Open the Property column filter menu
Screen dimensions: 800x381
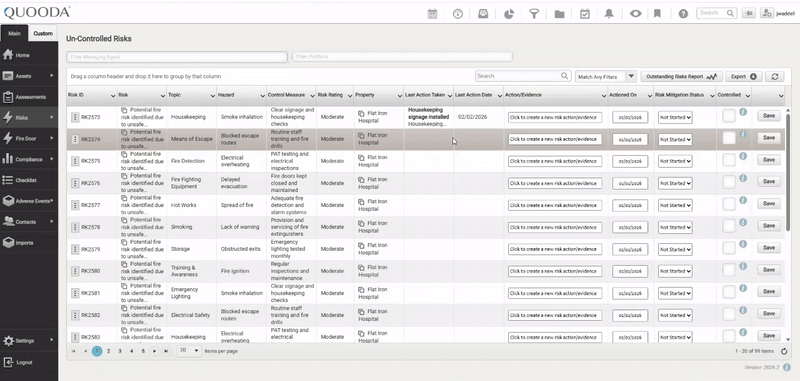(x=400, y=96)
